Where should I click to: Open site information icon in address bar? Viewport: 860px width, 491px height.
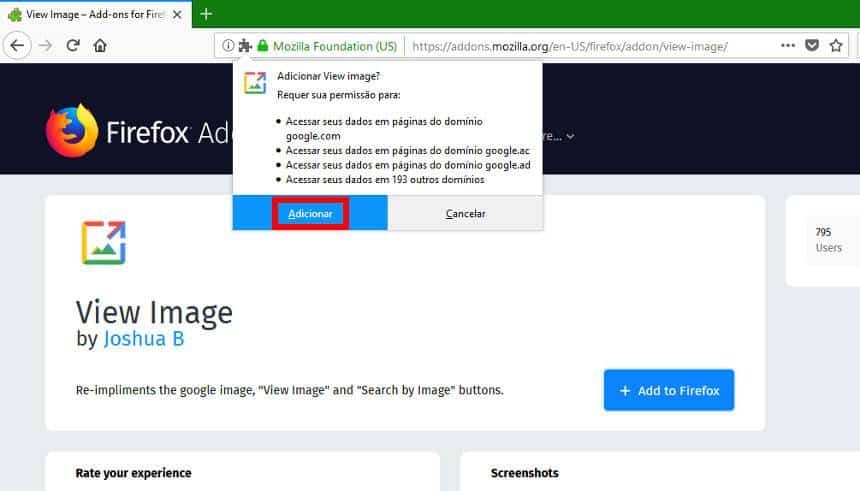pyautogui.click(x=228, y=45)
